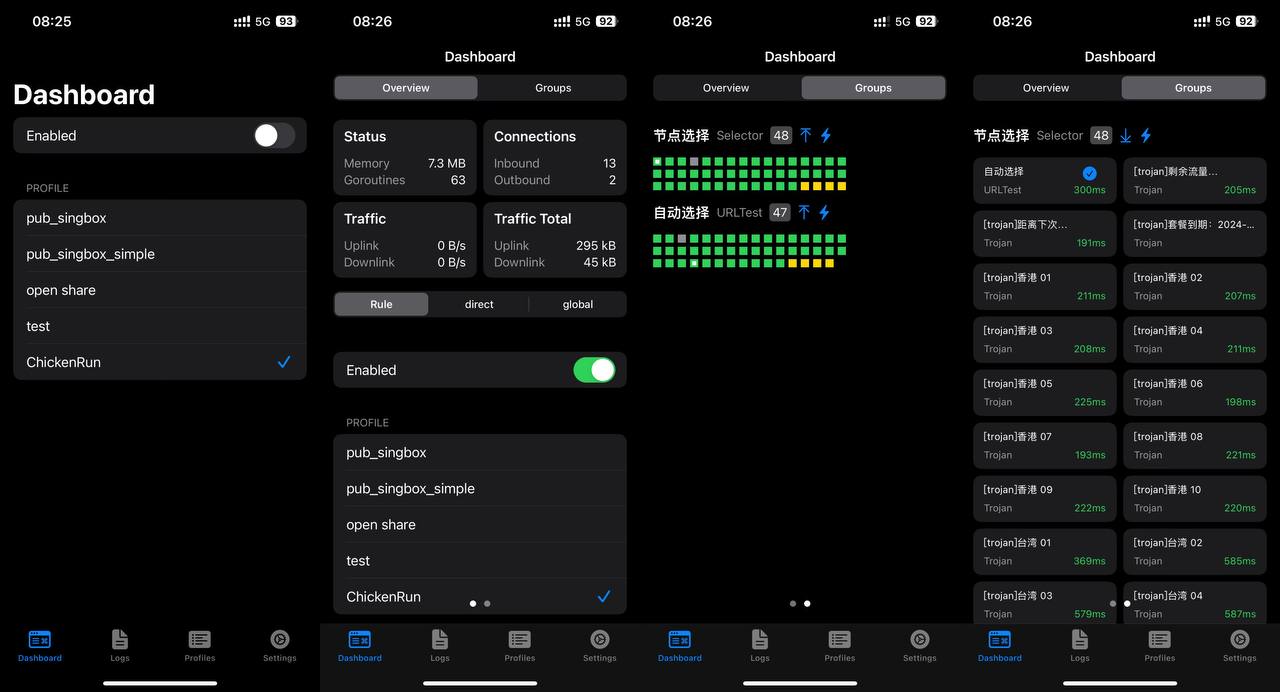Turn off the green Enabled toggle

[594, 370]
